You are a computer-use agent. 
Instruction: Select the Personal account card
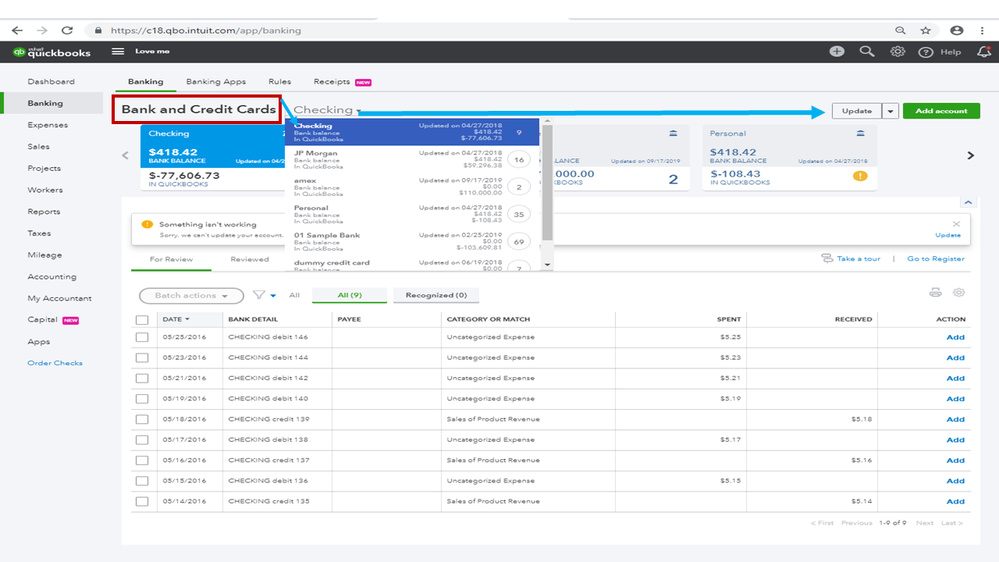click(789, 157)
